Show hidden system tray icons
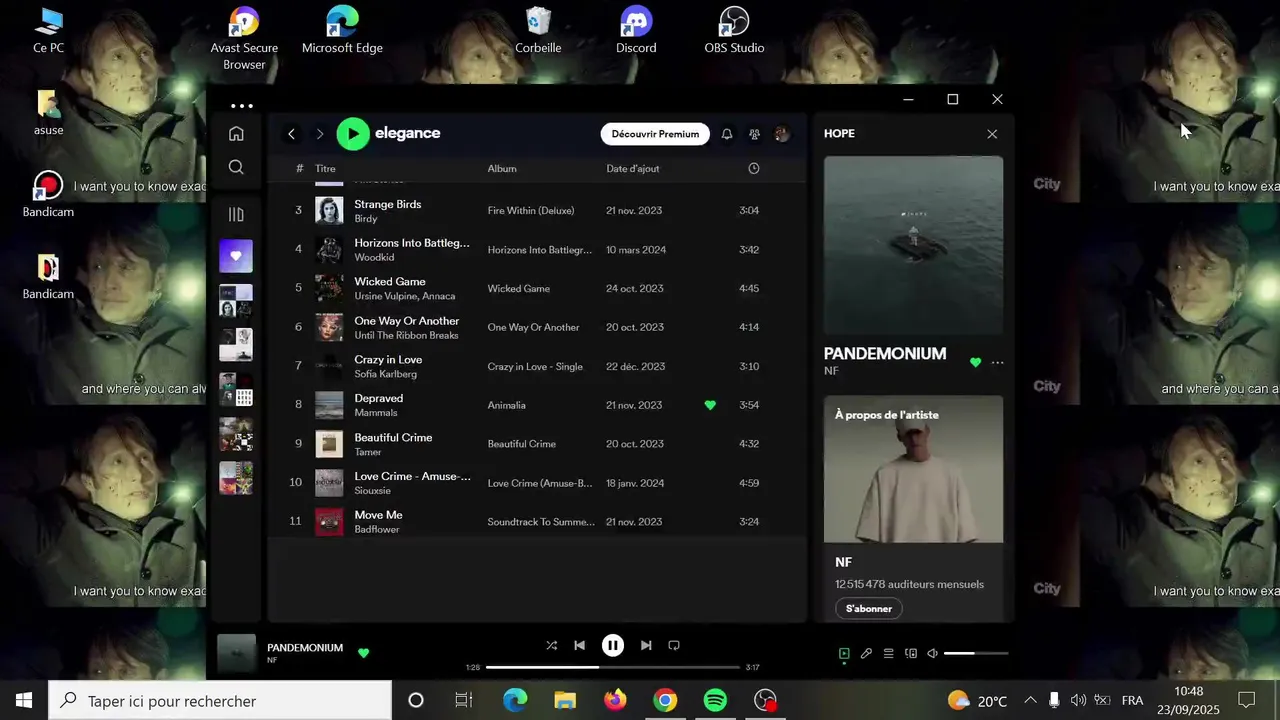The width and height of the screenshot is (1280, 720). click(x=1029, y=700)
